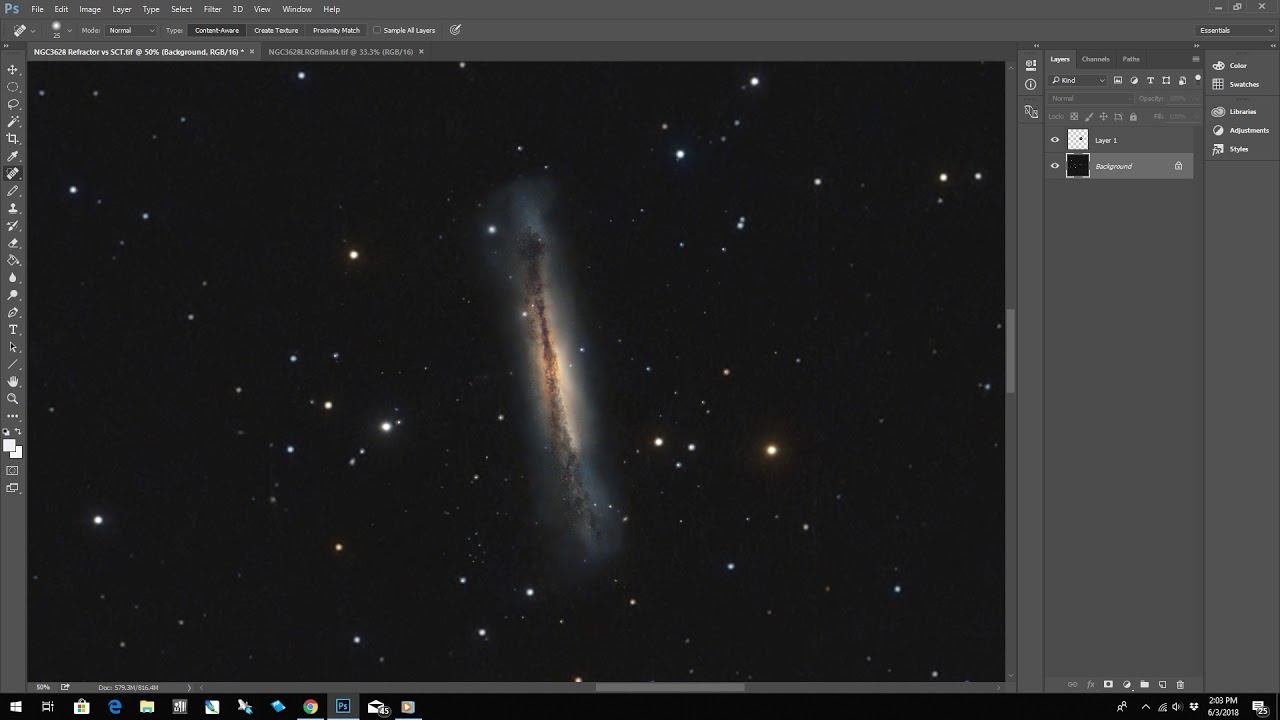Open the Info panel icon
Image resolution: width=1280 pixels, height=720 pixels.
coord(1031,84)
